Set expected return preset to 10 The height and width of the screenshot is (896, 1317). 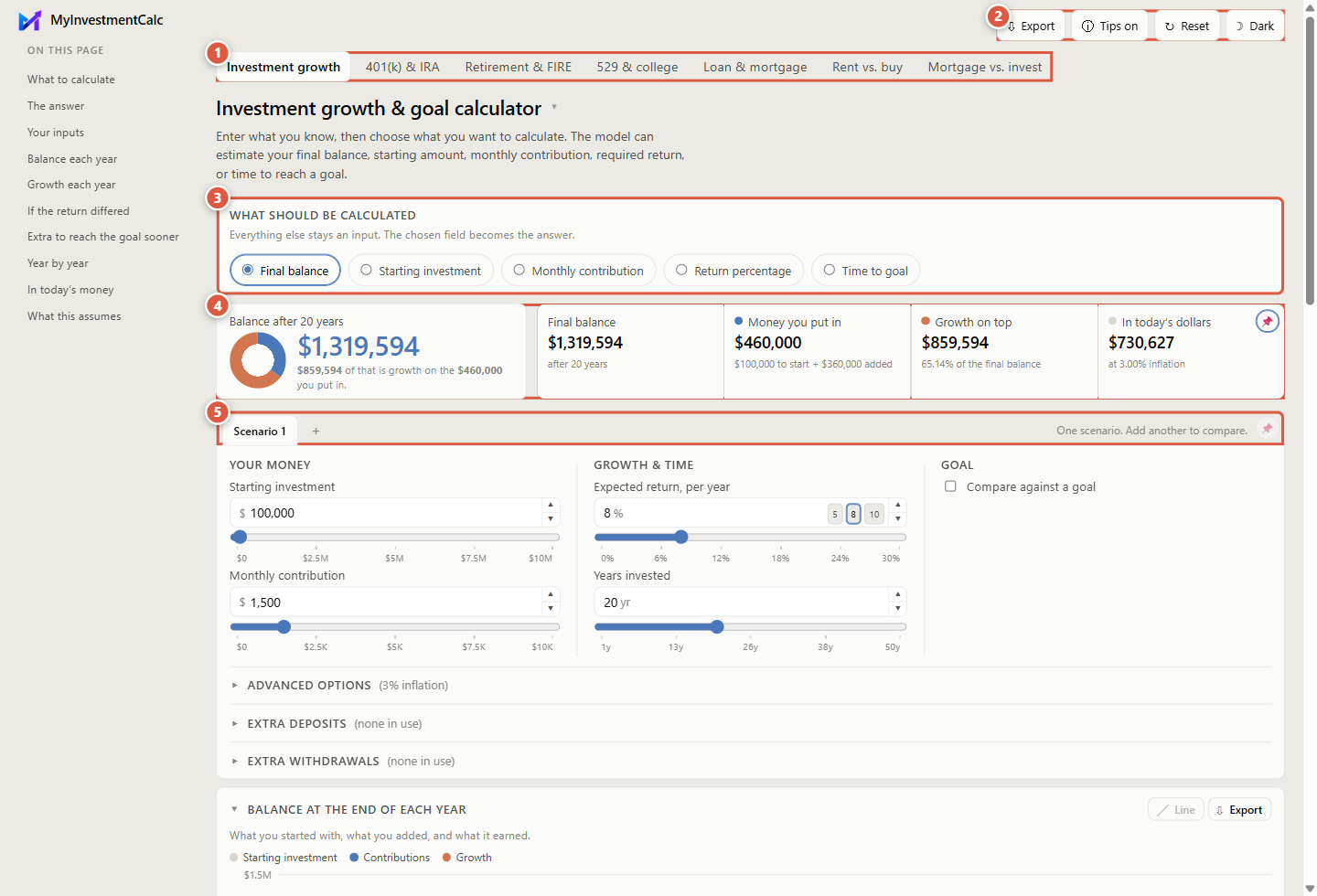[x=874, y=514]
